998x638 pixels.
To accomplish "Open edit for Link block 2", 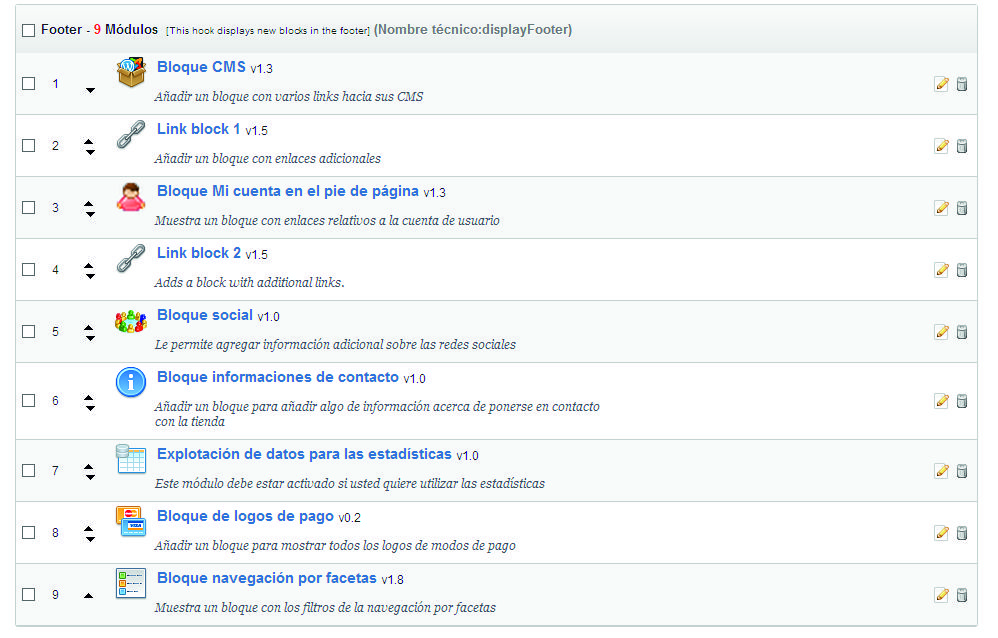I will [941, 270].
